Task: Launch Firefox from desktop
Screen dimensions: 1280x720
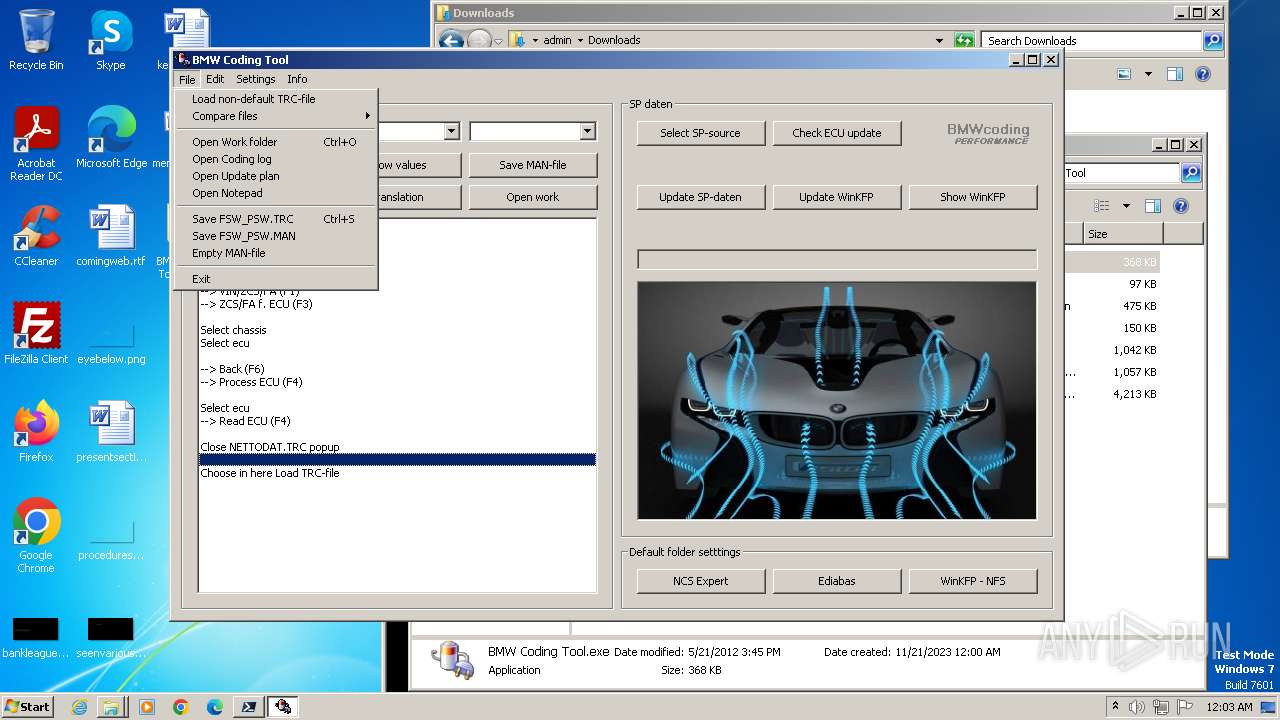Action: [36, 432]
